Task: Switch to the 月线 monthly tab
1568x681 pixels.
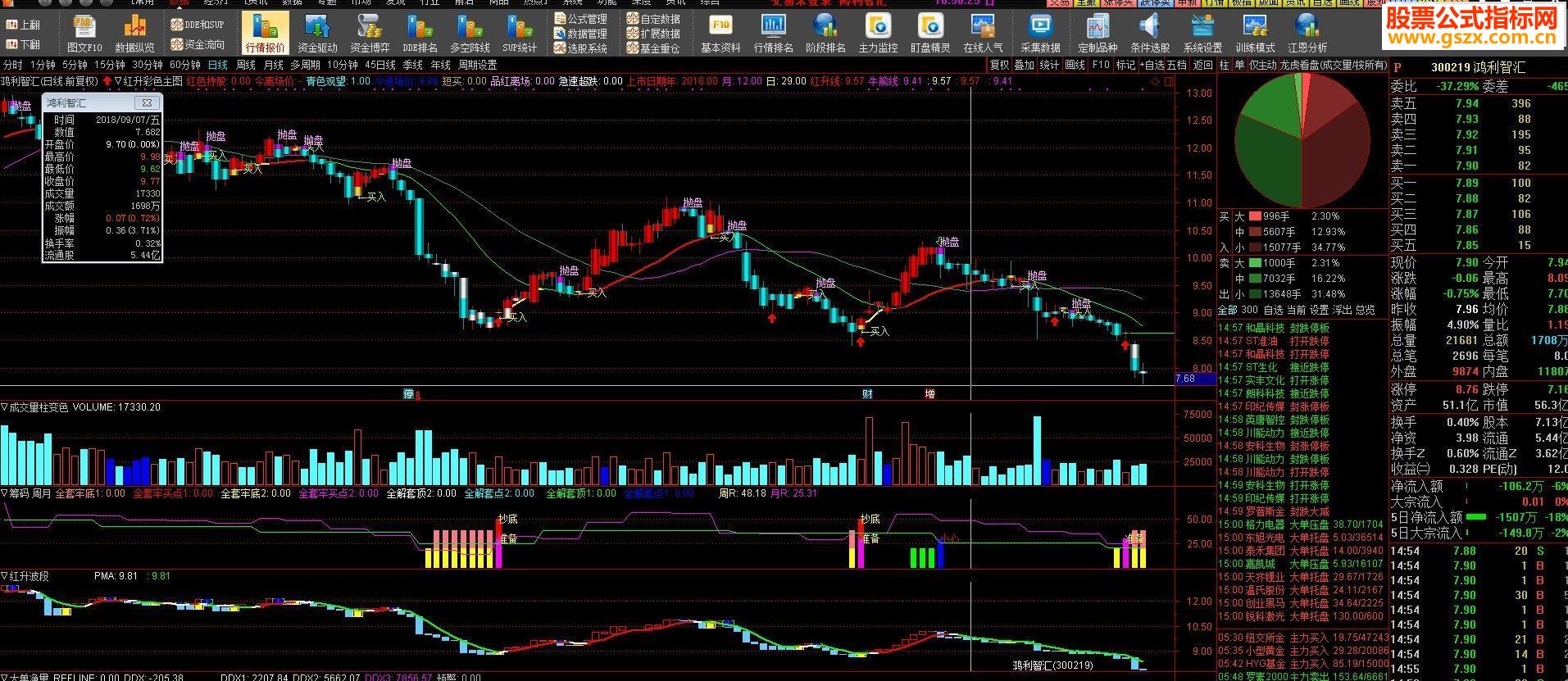Action: tap(273, 65)
